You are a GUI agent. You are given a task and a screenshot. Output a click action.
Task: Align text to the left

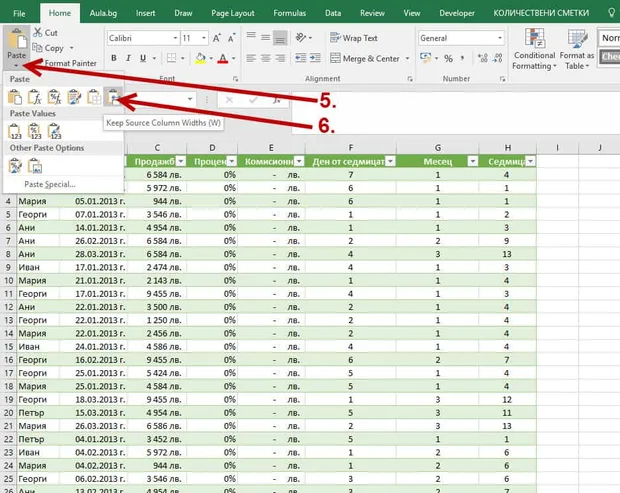tap(251, 59)
